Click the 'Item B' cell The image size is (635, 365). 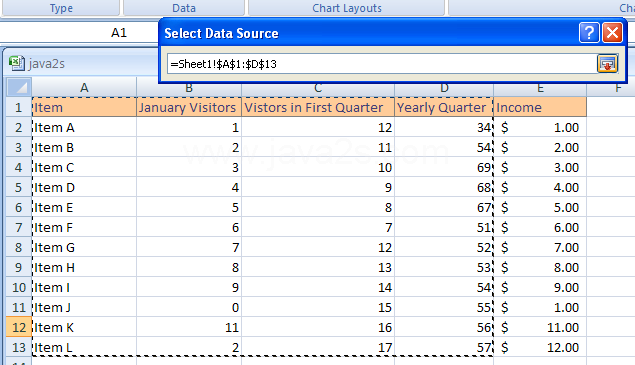point(84,147)
